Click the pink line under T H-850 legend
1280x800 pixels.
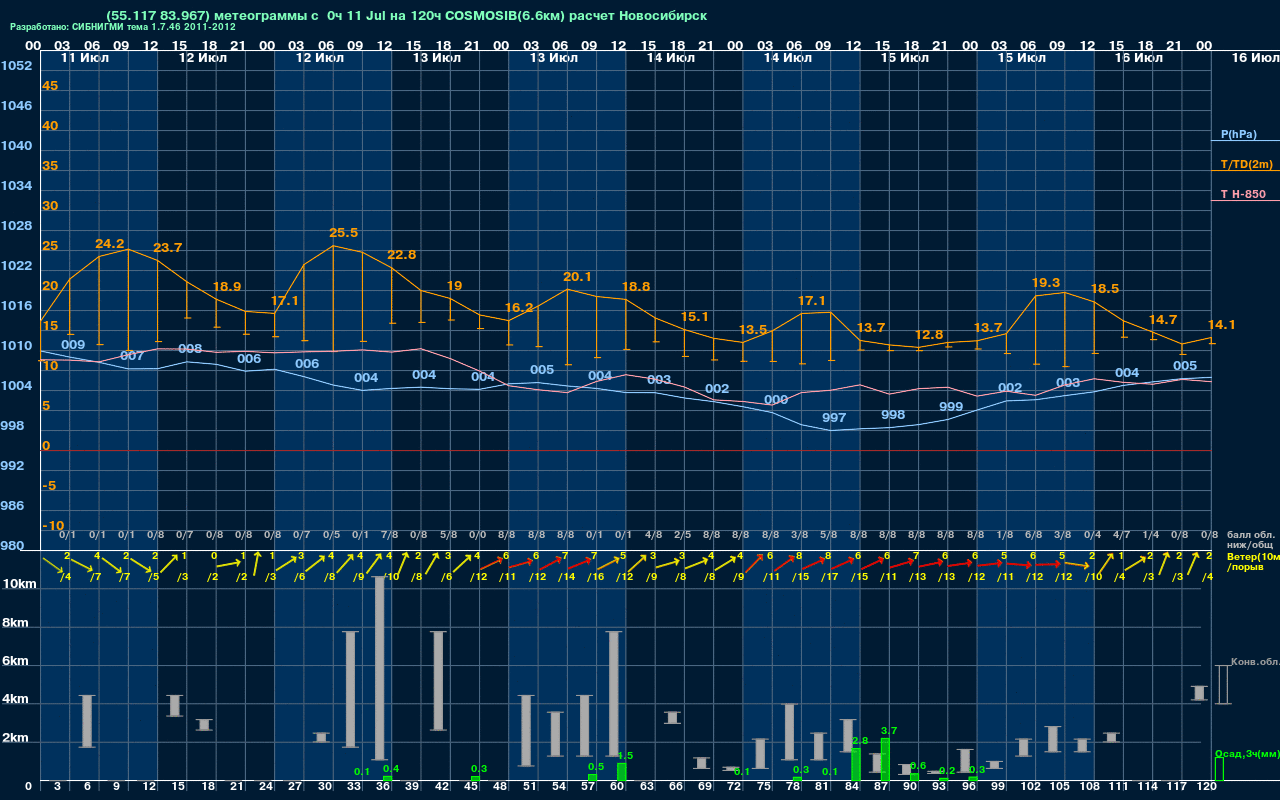point(1245,201)
